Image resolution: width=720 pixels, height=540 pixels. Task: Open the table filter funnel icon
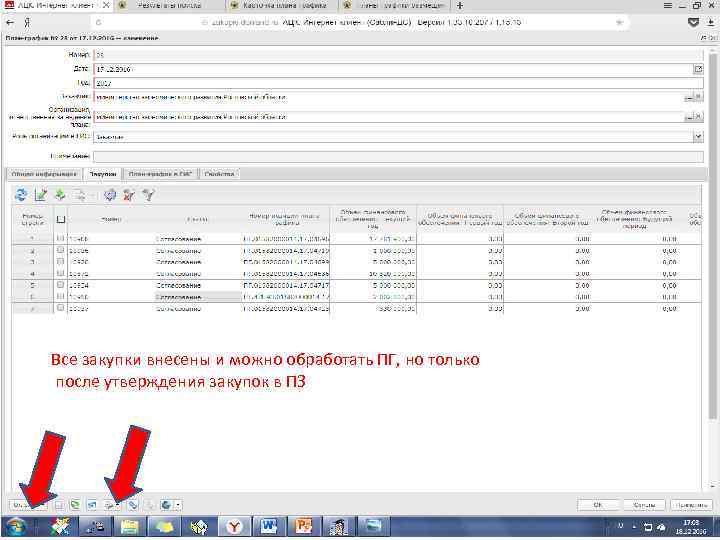click(x=148, y=195)
